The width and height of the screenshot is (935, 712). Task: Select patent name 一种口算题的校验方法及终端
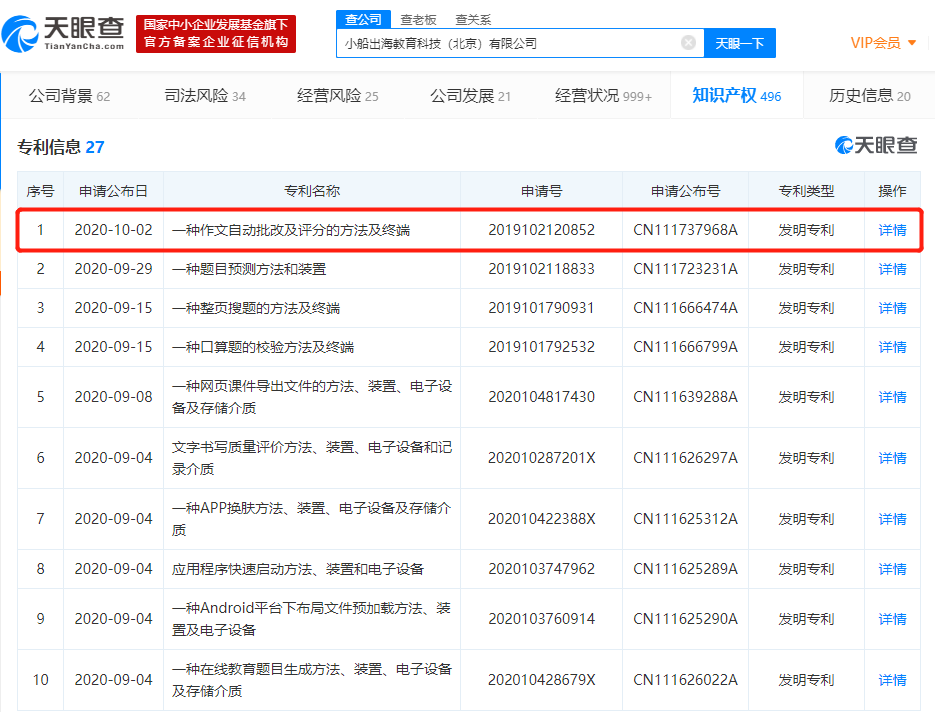pyautogui.click(x=262, y=347)
